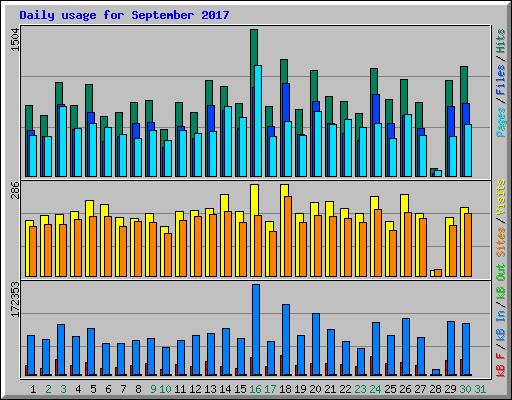512x400 pixels.
Task: Click day 18 on the x-axis
Action: coord(285,389)
